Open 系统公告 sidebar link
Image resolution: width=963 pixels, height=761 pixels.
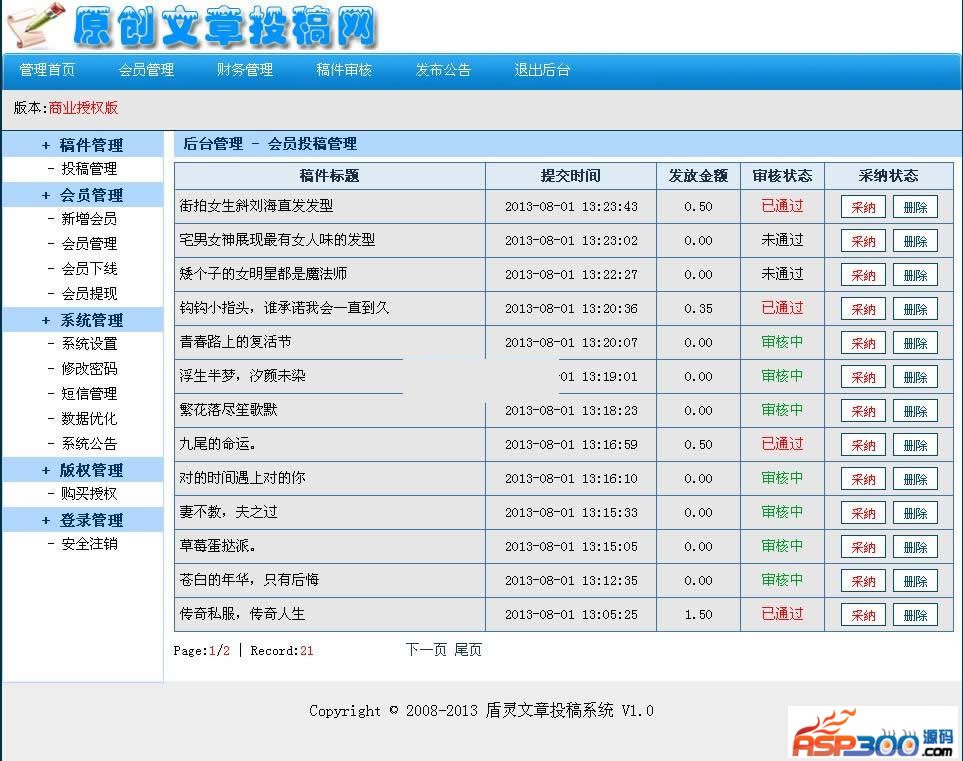pyautogui.click(x=89, y=443)
